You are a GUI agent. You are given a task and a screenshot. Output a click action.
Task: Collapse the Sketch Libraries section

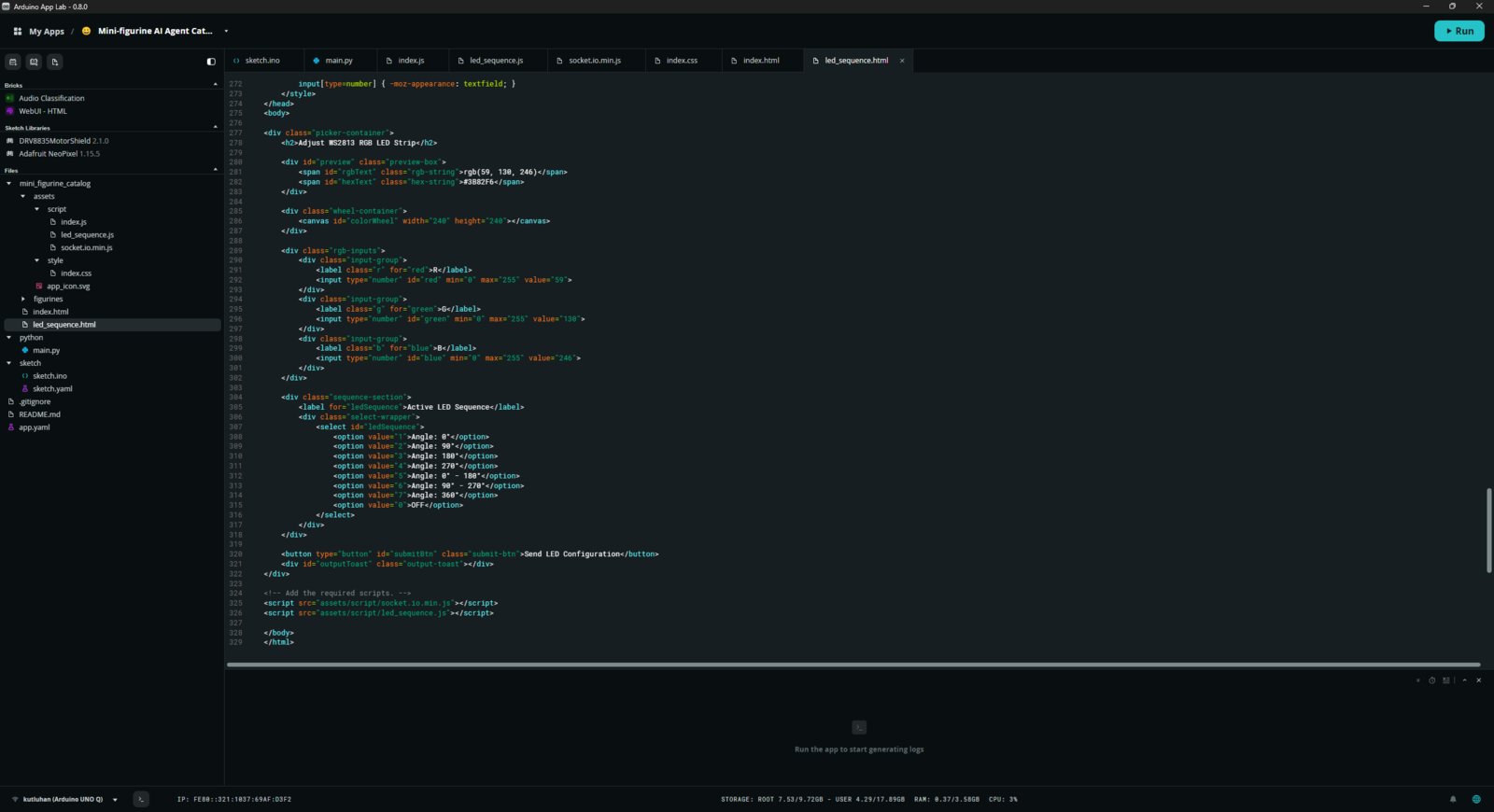coord(216,128)
